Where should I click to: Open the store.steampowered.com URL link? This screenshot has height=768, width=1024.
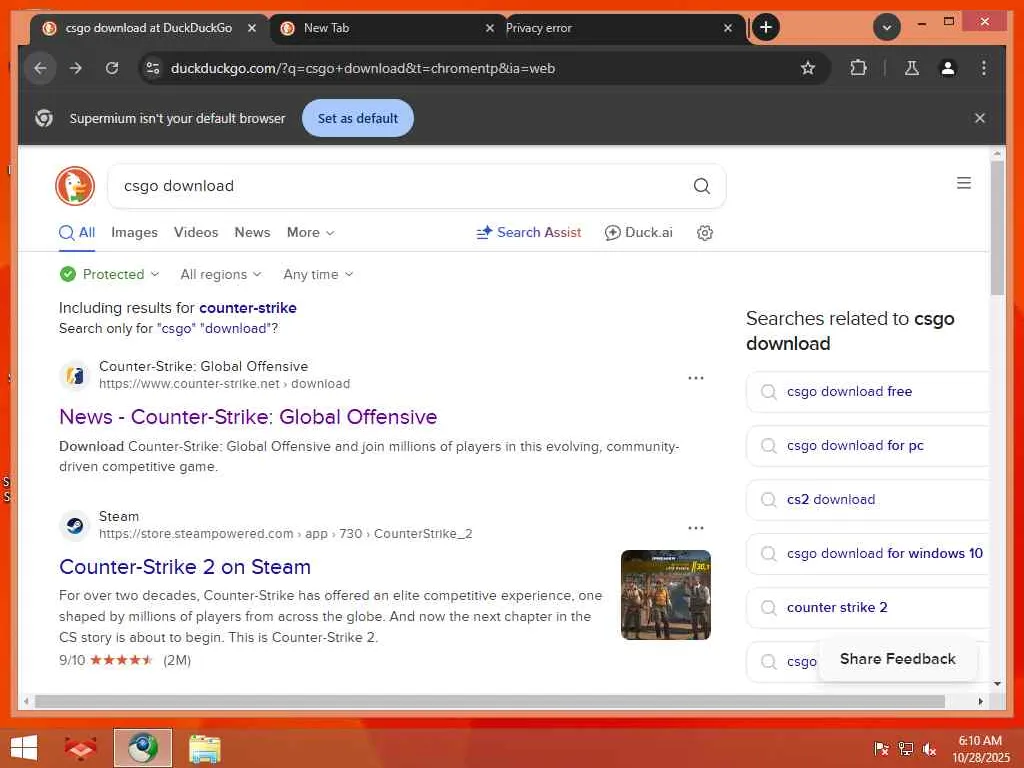[x=285, y=534]
